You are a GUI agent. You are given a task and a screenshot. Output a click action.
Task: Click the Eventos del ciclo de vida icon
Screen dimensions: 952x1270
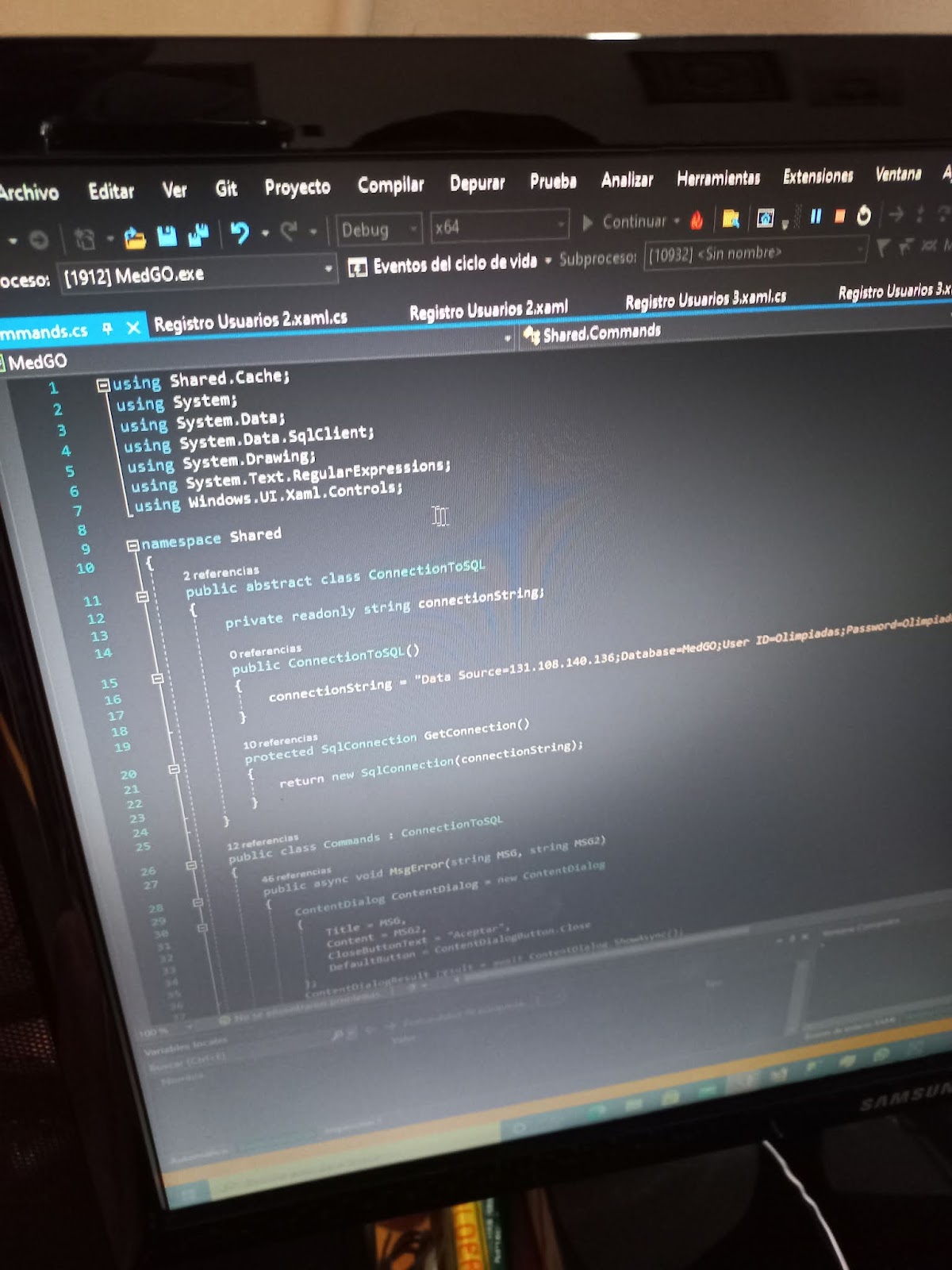pyautogui.click(x=358, y=267)
